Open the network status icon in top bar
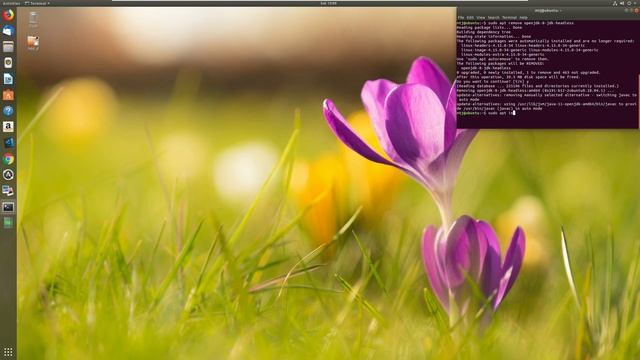The image size is (640, 360). coord(615,3)
